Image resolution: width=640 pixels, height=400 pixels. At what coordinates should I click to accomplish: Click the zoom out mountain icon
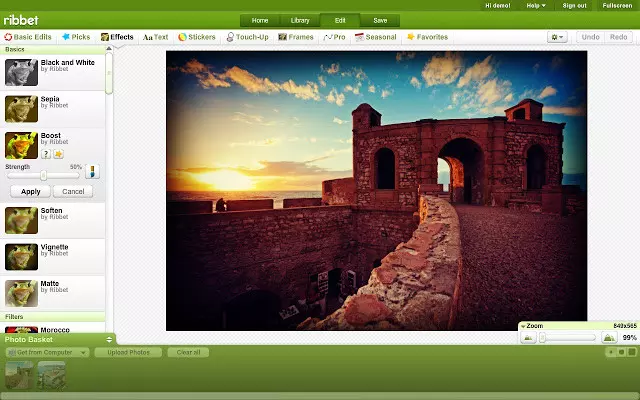[528, 338]
